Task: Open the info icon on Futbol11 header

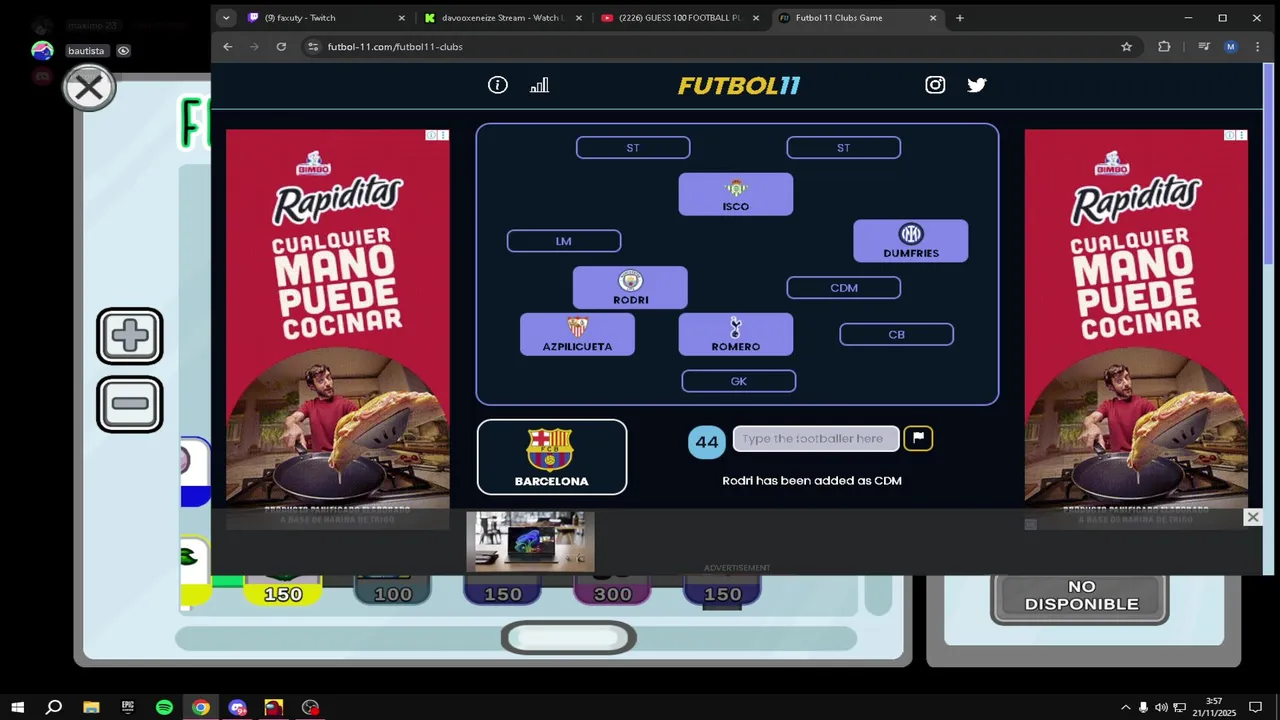Action: (x=497, y=85)
